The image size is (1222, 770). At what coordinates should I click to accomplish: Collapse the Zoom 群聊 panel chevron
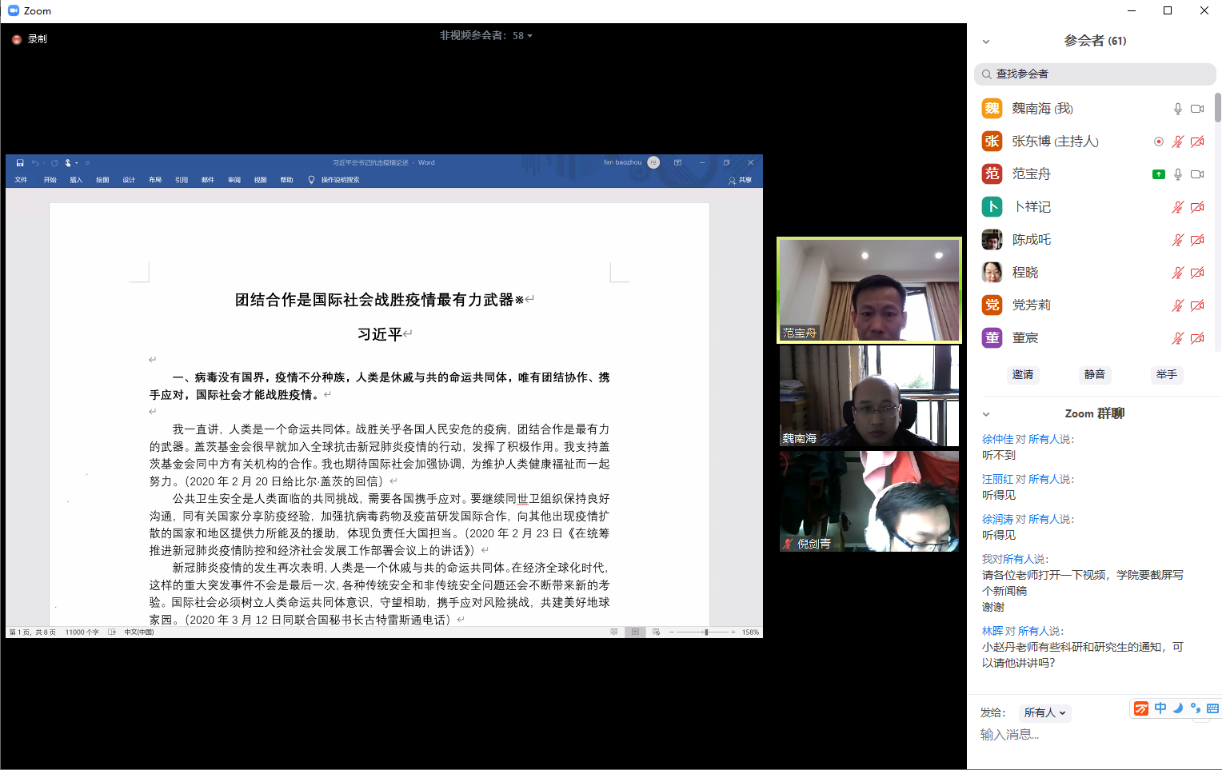[986, 414]
